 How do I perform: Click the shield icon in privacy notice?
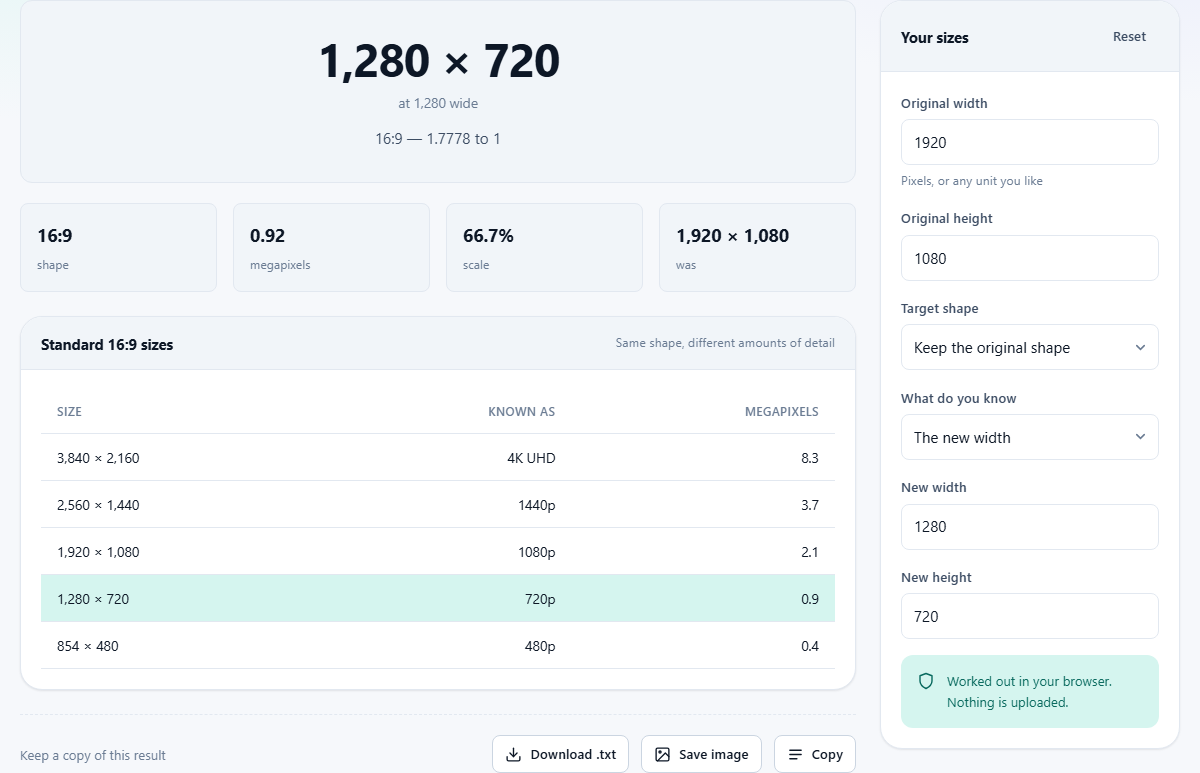click(926, 681)
